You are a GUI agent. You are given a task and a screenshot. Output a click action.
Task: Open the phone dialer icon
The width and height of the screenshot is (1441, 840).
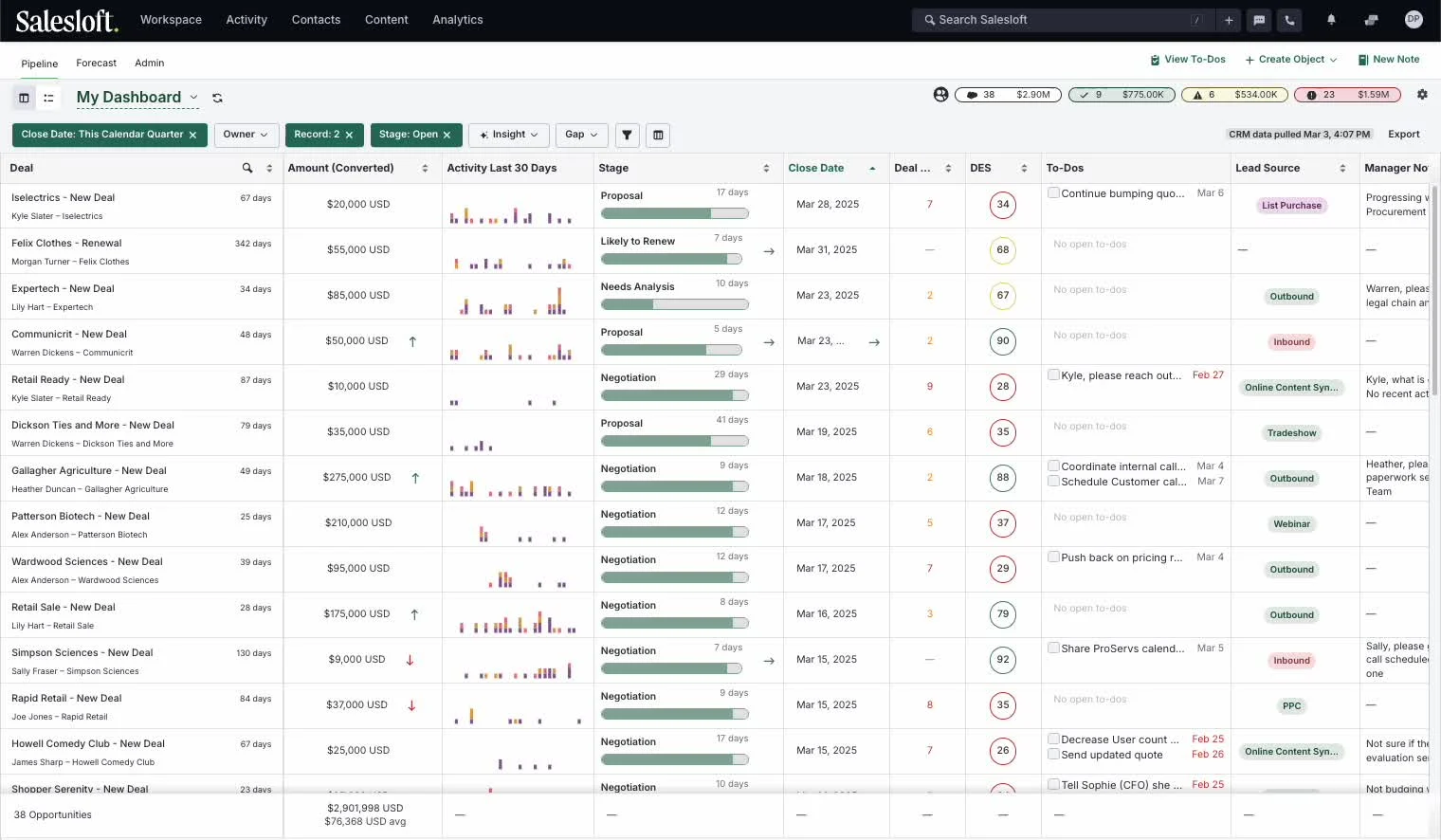(x=1289, y=20)
